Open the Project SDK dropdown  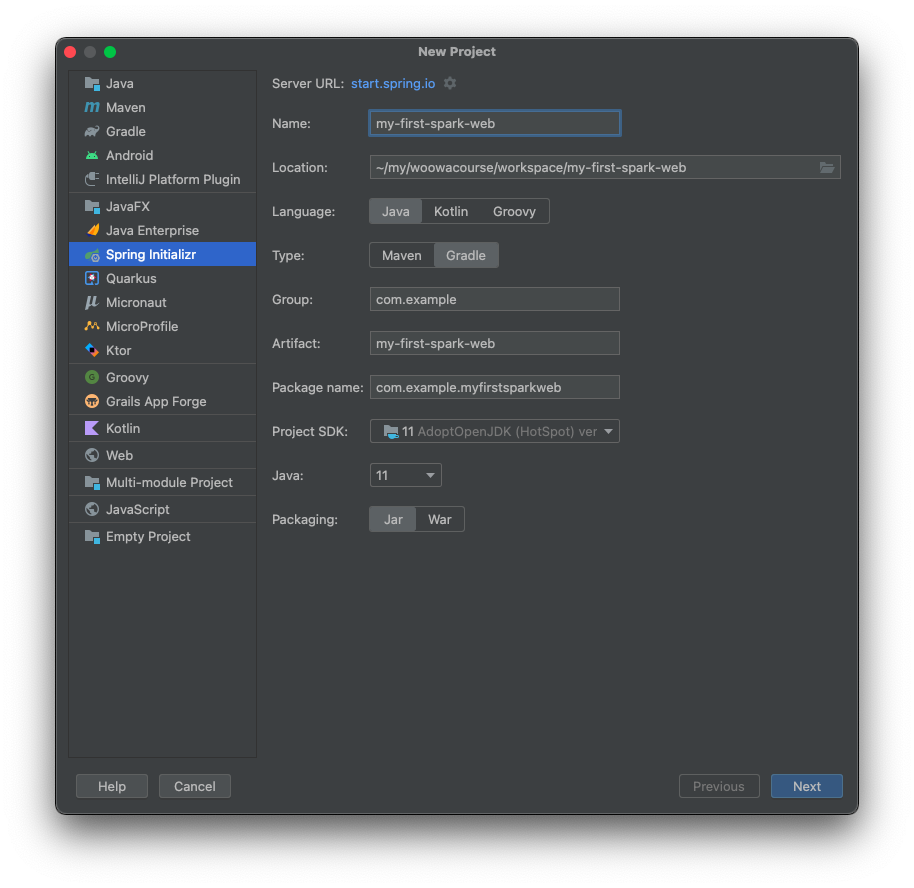click(494, 431)
